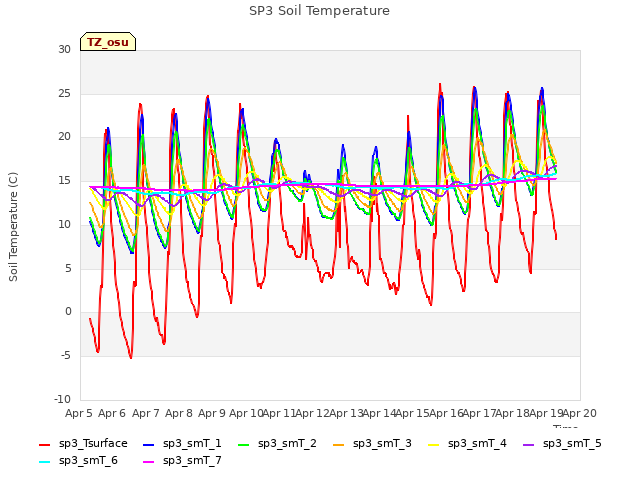
Task: Click the purple sp3_smT_5 legend swatch
Action: (x=529, y=444)
